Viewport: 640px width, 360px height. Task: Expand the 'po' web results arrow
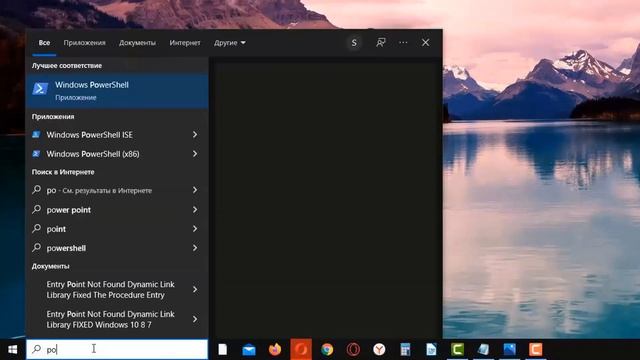[x=195, y=190]
